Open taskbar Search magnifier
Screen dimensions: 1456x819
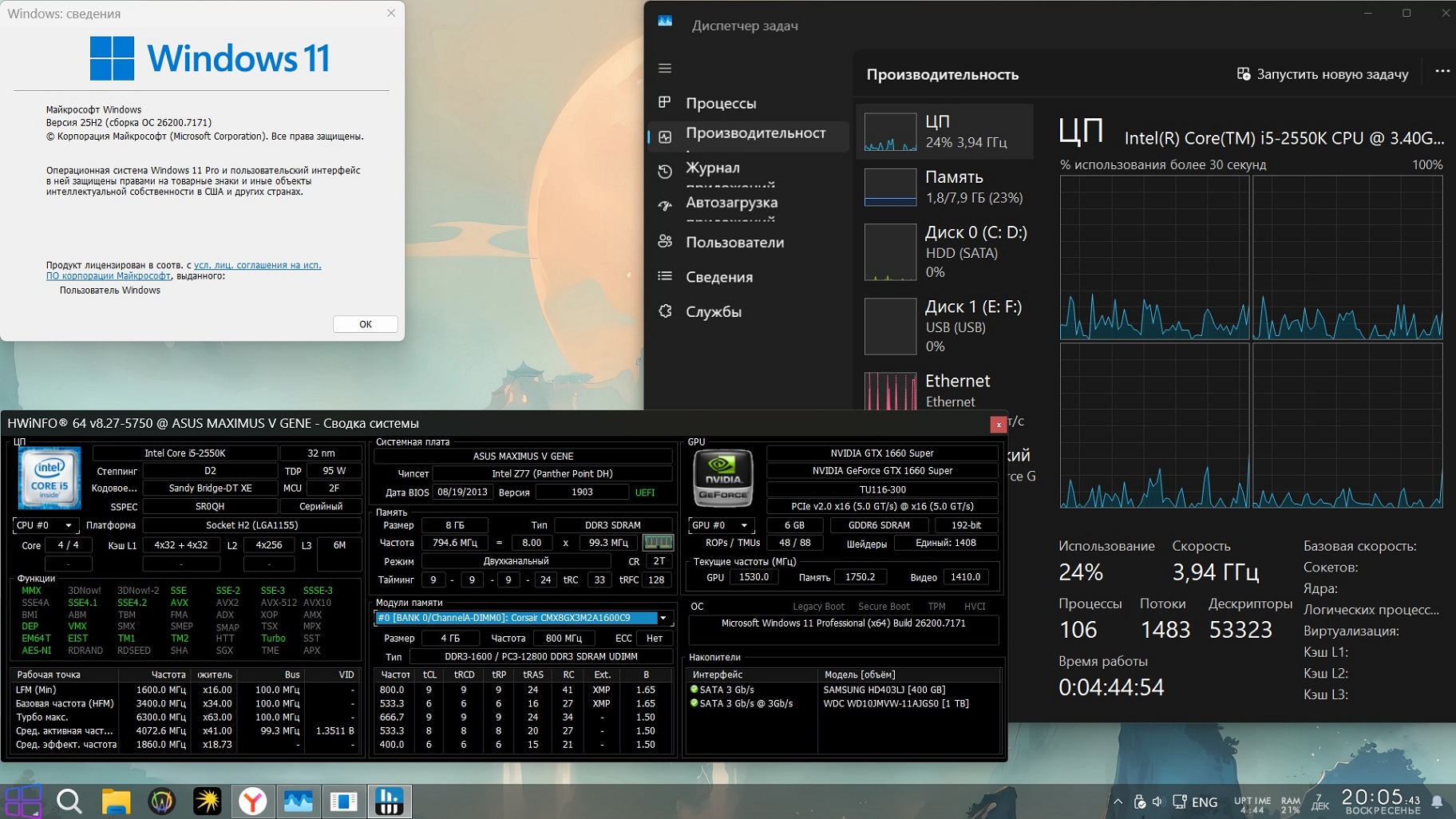tap(69, 801)
